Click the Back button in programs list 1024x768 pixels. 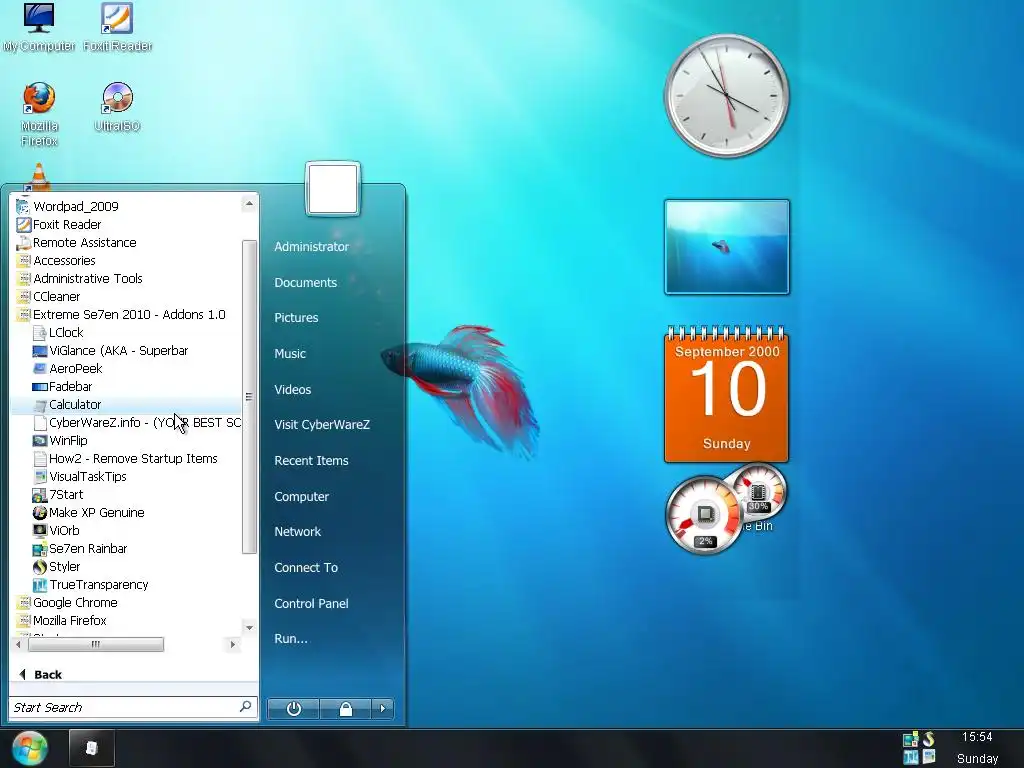pos(41,675)
